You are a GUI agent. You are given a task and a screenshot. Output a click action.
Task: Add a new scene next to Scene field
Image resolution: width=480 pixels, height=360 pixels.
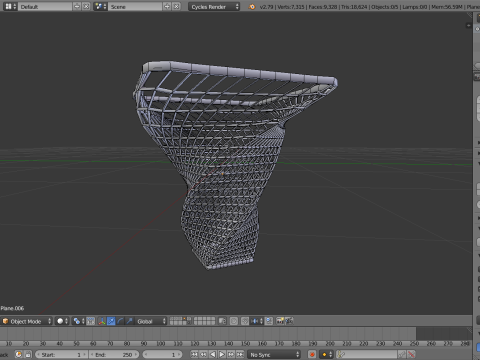tap(167, 6)
